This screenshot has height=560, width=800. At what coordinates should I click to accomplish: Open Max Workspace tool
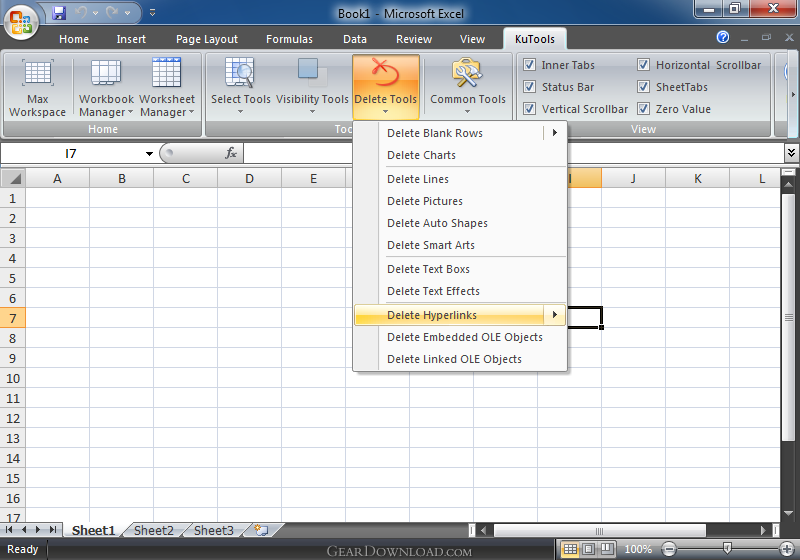point(37,88)
